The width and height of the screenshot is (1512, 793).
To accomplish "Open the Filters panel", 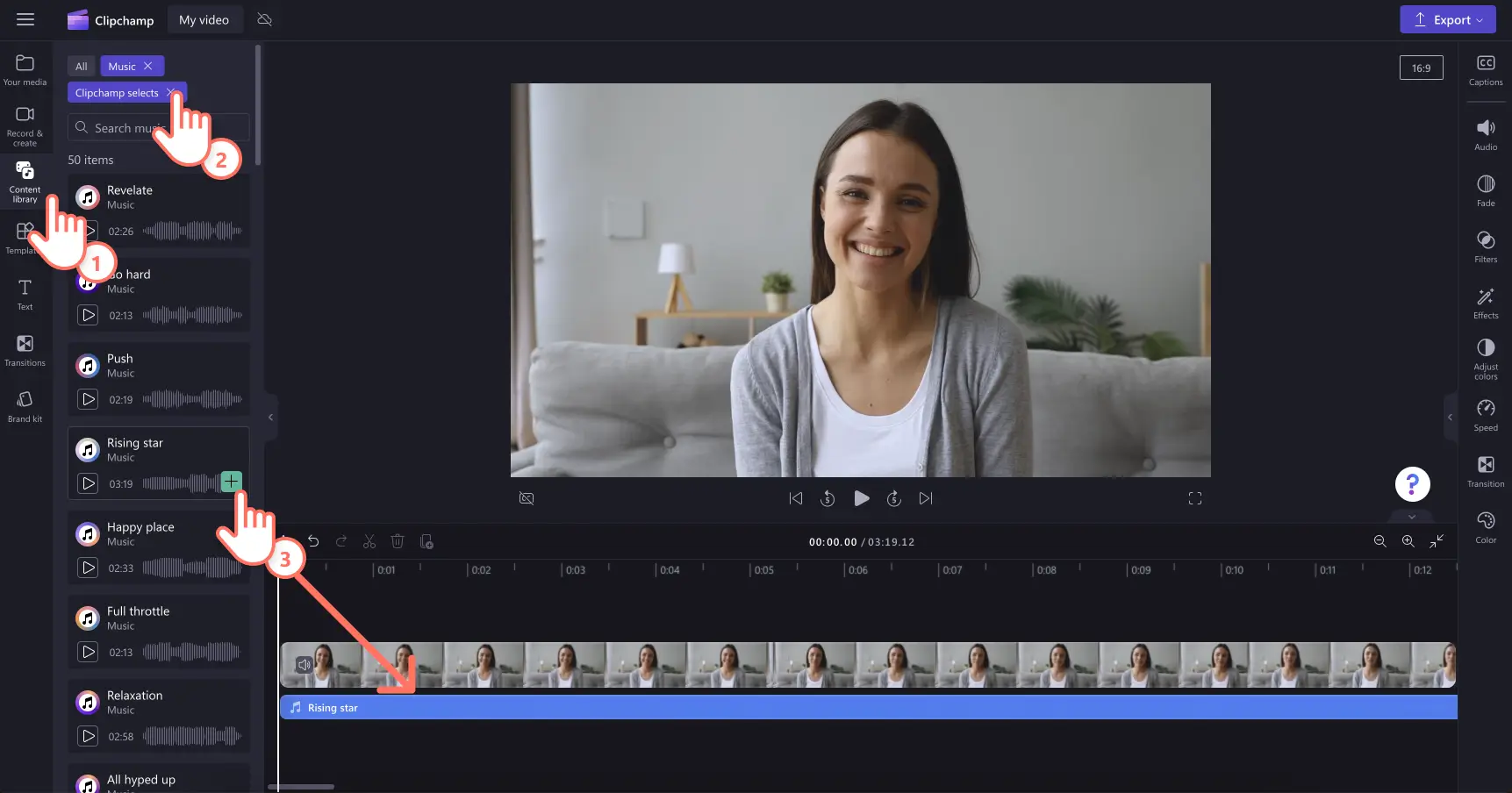I will coord(1486,246).
